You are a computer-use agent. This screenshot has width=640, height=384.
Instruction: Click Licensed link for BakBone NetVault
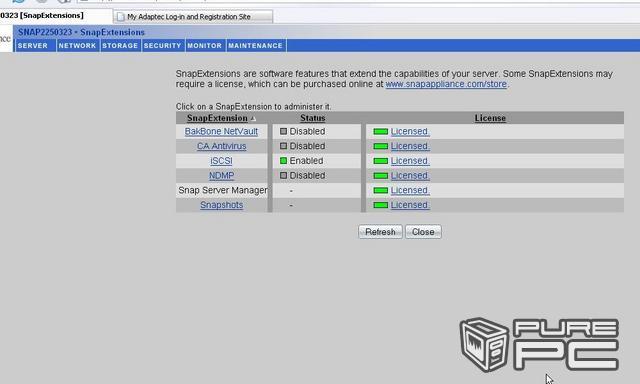pos(410,131)
